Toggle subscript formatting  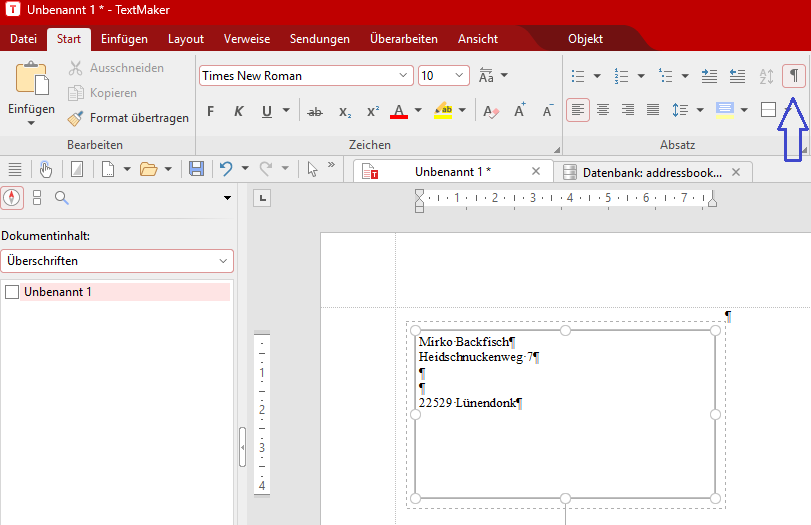345,111
